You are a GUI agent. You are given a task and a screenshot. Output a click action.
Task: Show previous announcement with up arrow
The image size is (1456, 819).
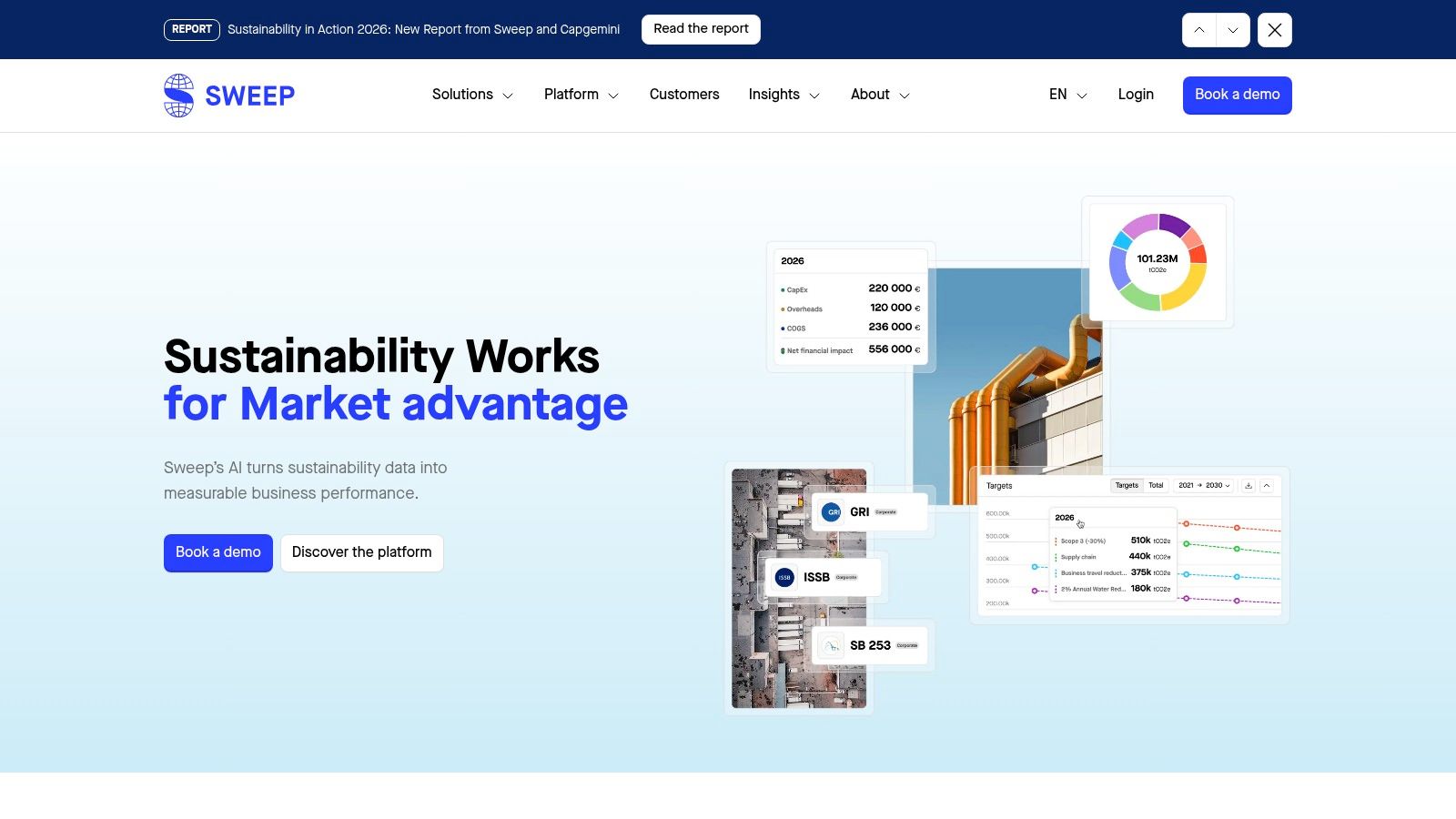tap(1199, 30)
